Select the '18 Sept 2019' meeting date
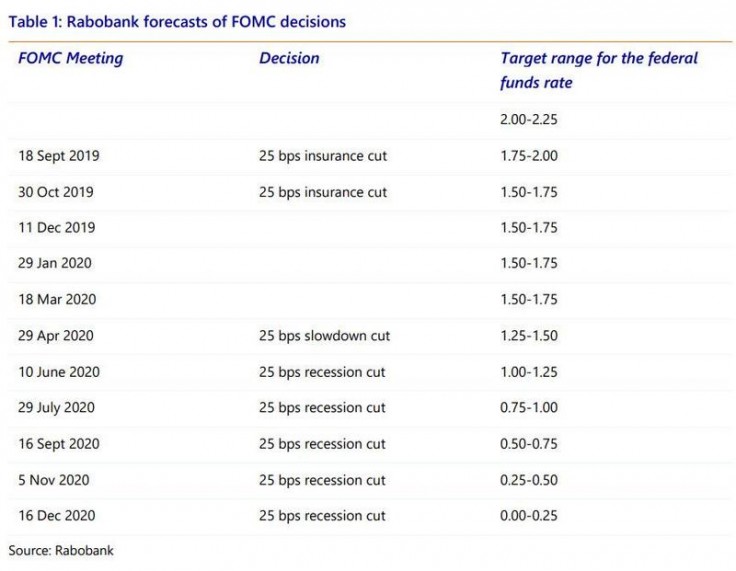Image resolution: width=736 pixels, height=571 pixels. (59, 156)
